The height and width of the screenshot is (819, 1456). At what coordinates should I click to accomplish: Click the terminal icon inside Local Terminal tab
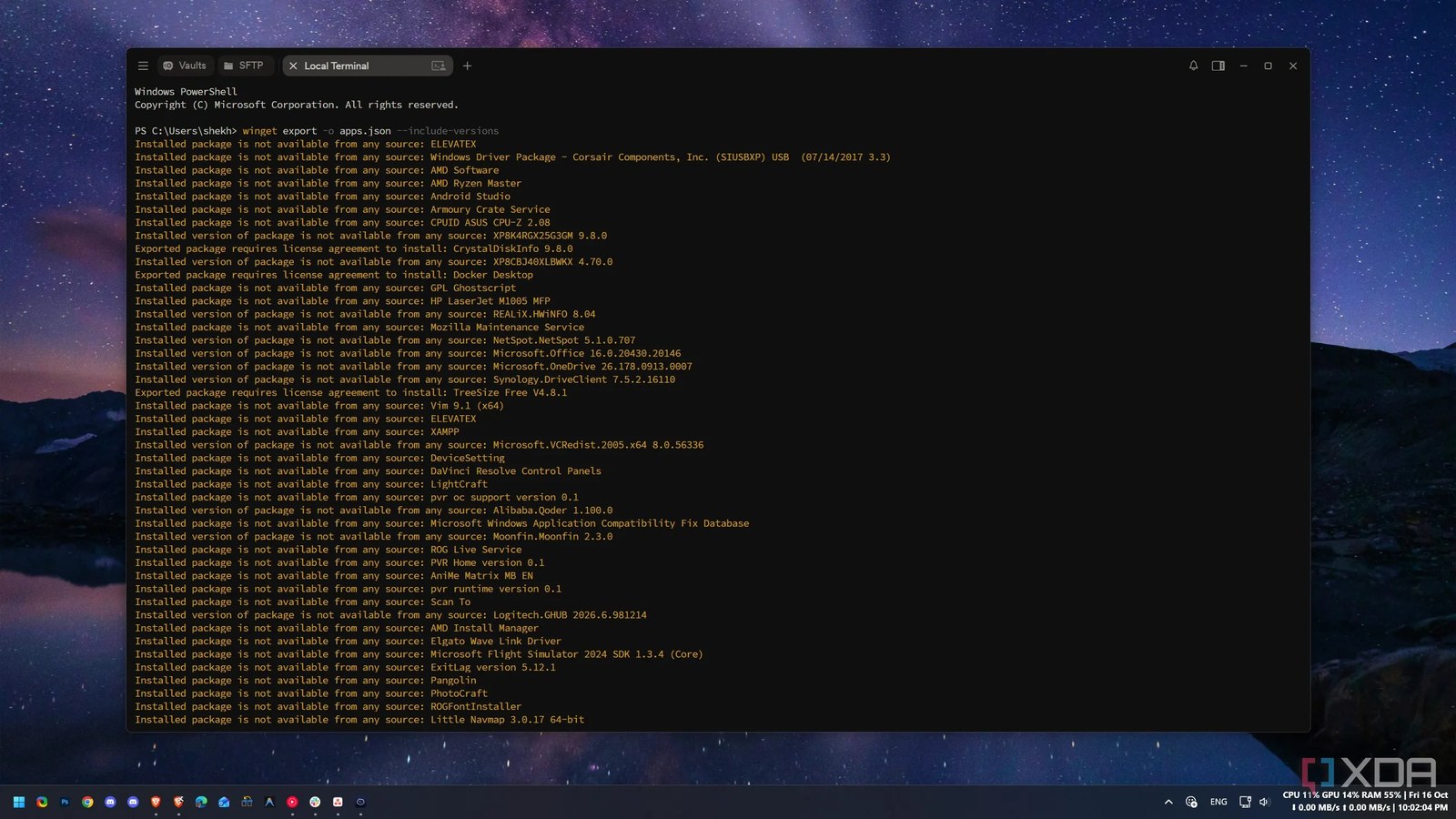[x=439, y=66]
